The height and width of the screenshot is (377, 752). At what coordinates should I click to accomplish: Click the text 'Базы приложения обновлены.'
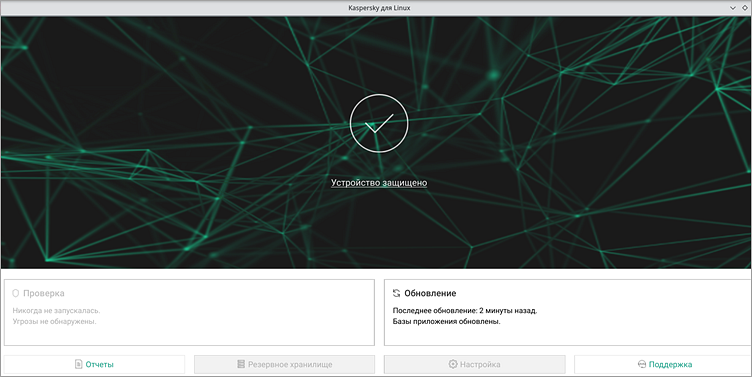(446, 322)
